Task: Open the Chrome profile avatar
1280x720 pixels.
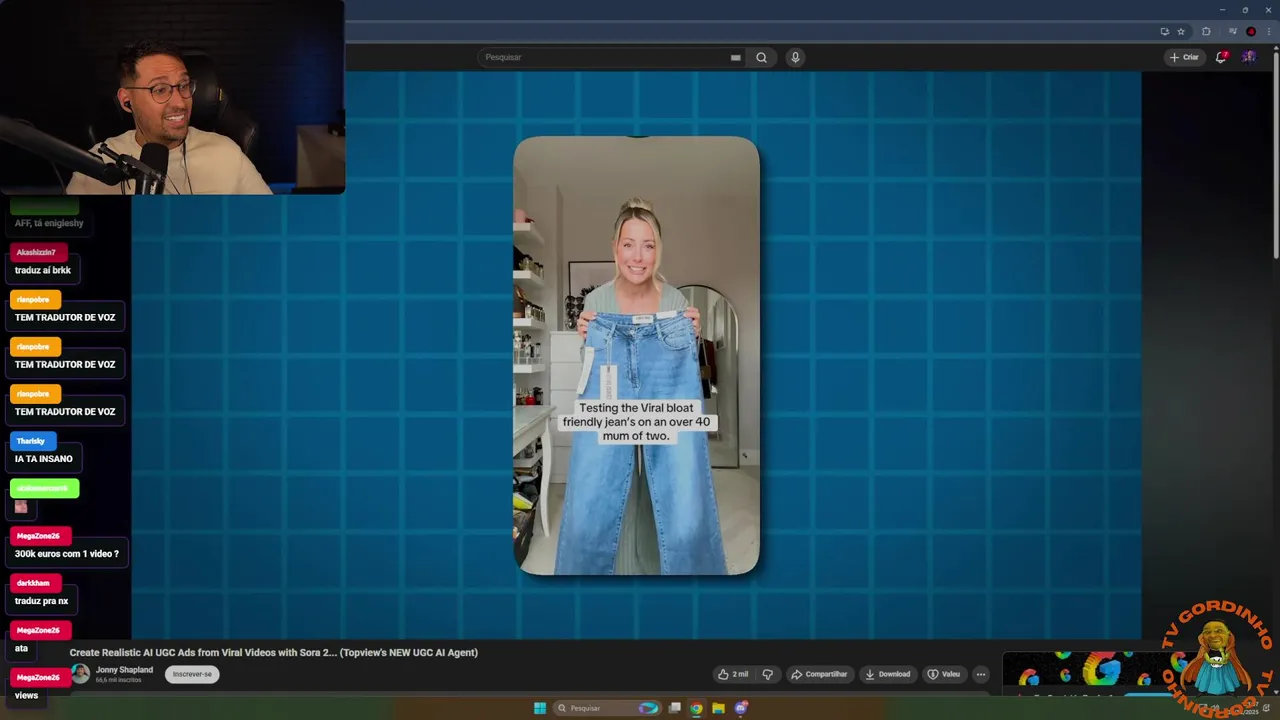Action: [x=1251, y=31]
